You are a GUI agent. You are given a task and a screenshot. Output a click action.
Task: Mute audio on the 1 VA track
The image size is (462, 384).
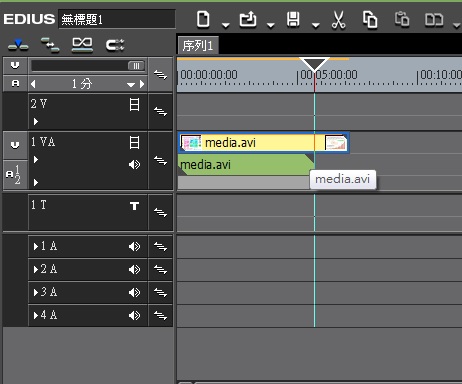click(134, 164)
